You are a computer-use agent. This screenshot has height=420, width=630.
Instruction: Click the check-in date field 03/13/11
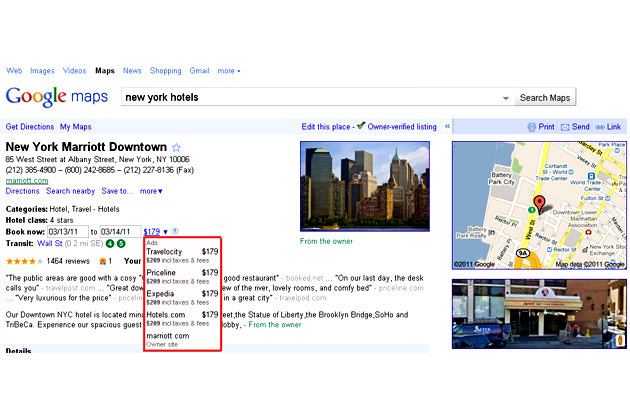pyautogui.click(x=68, y=232)
